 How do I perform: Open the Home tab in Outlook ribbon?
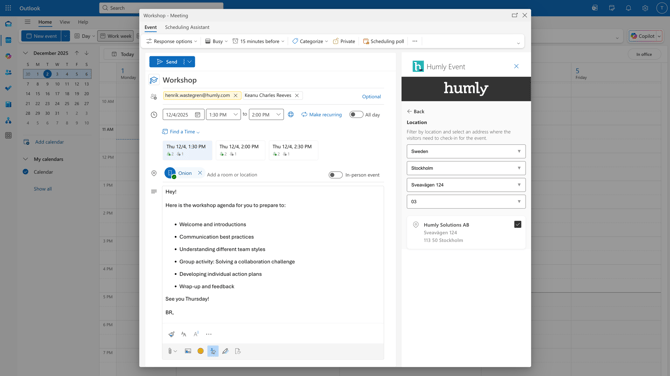[45, 22]
